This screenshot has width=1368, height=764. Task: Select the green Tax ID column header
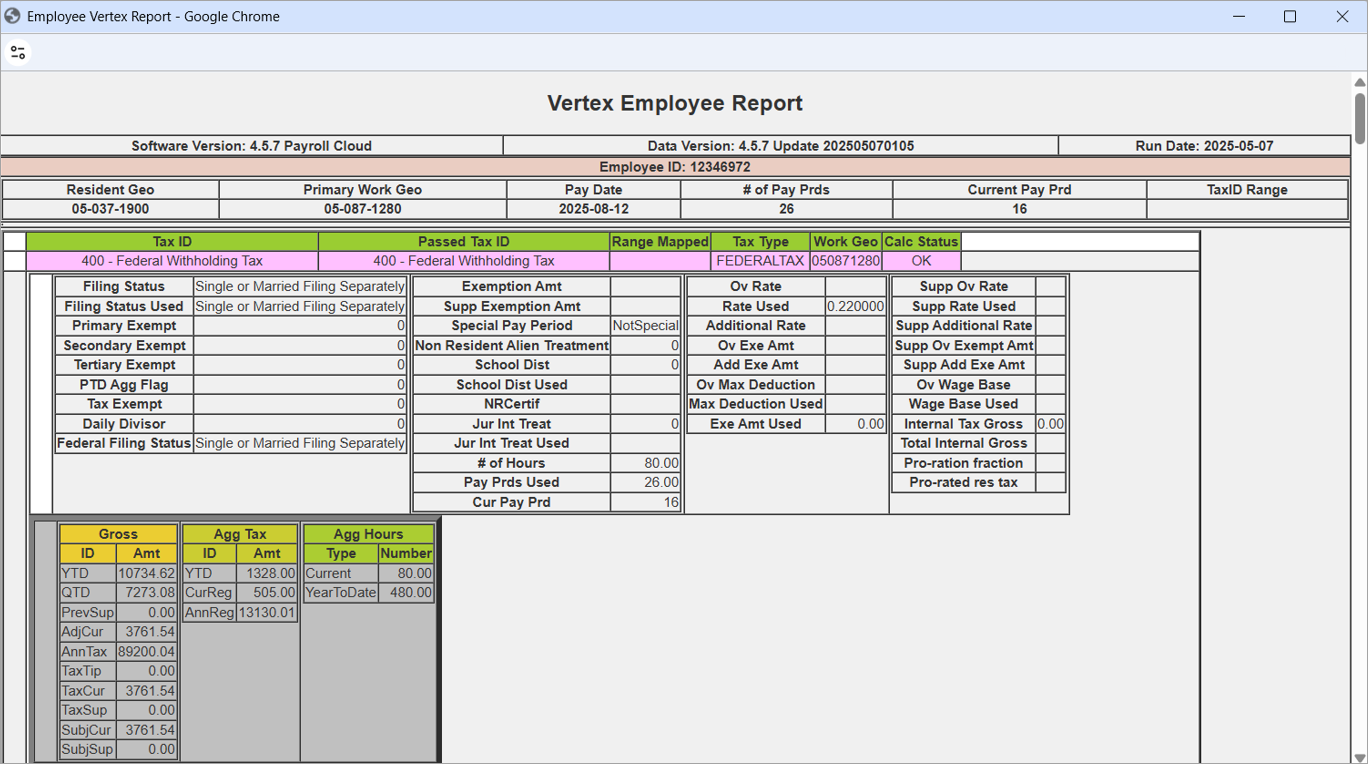coord(170,241)
